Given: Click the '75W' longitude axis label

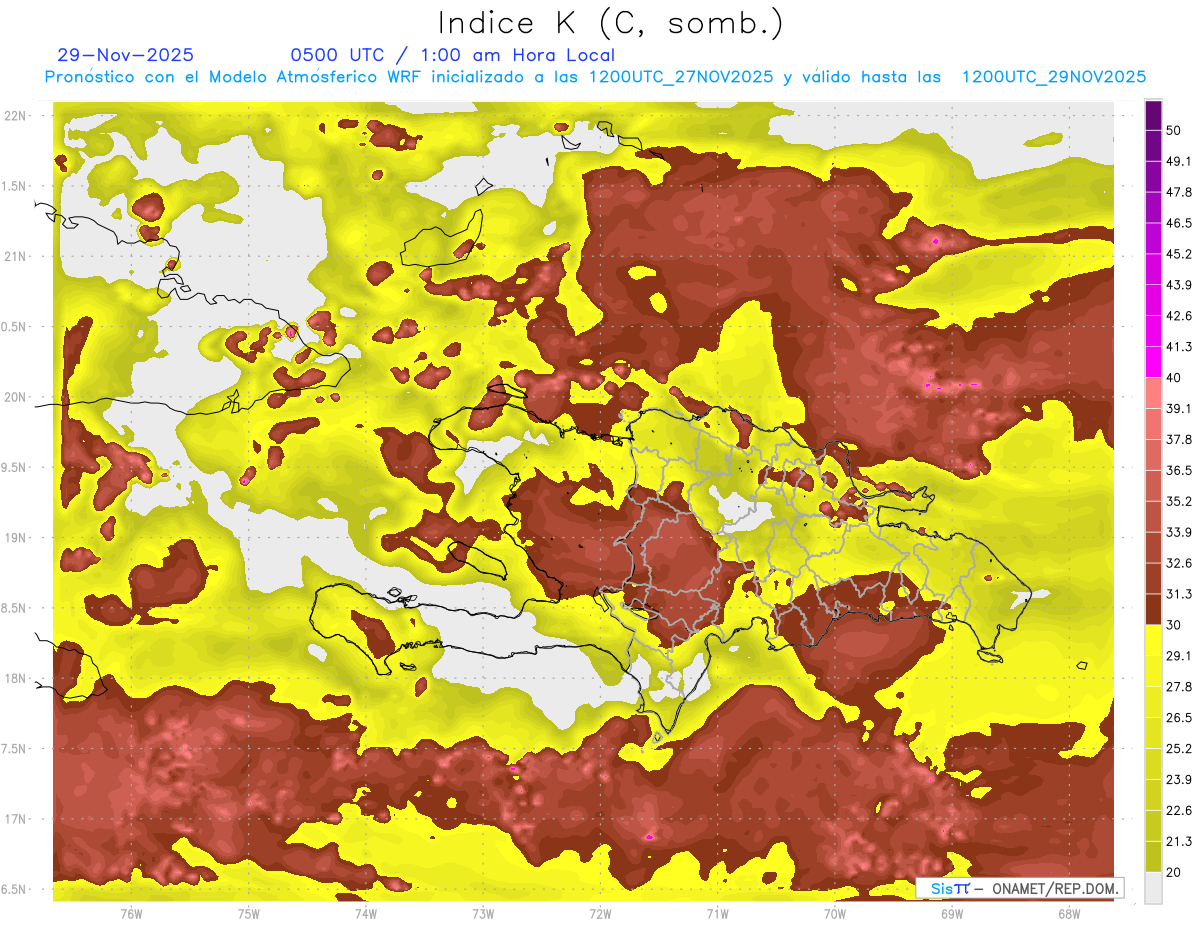Looking at the screenshot, I should point(249,913).
